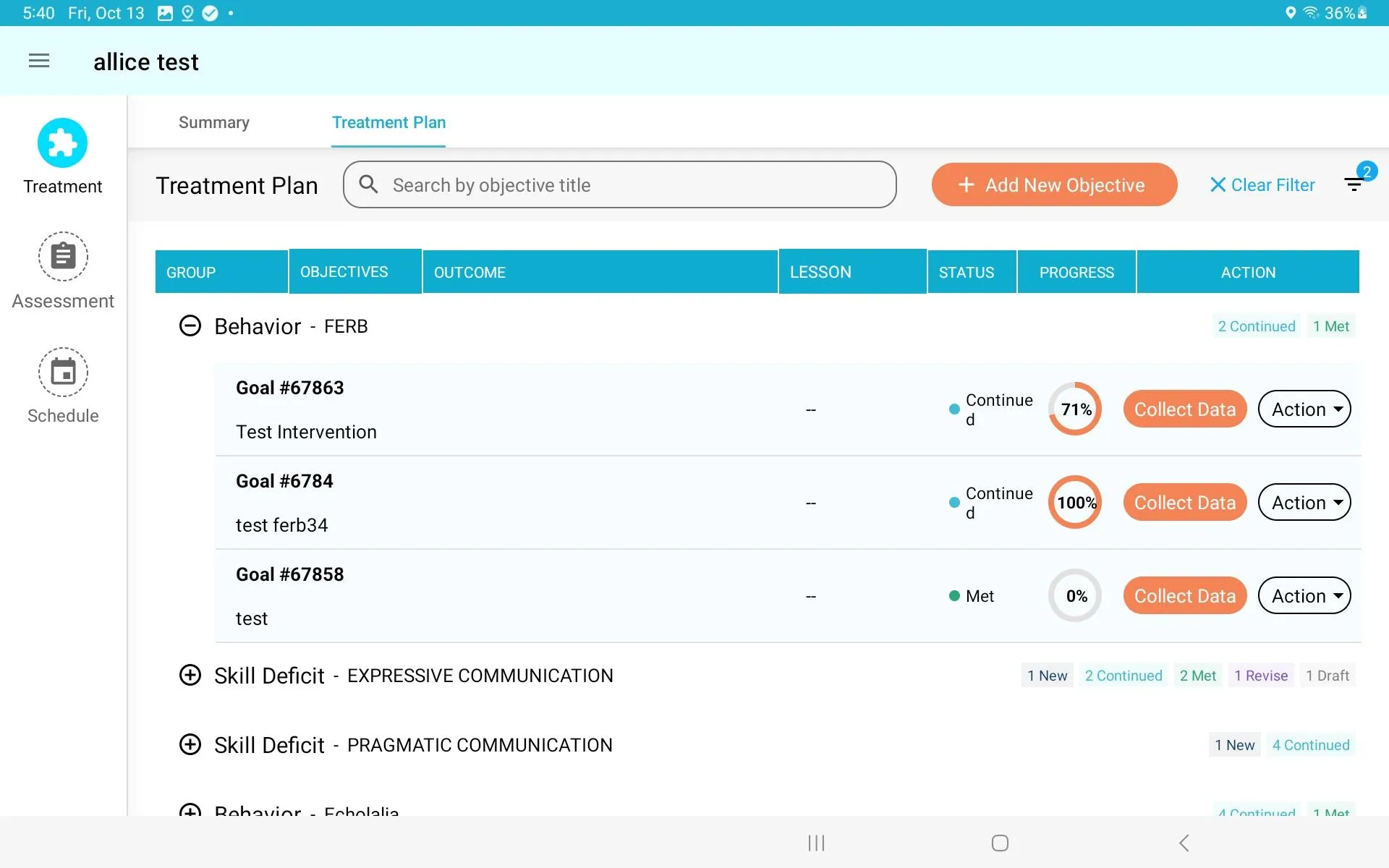Viewport: 1389px width, 868px height.
Task: Click the STATUS column header
Action: [x=972, y=272]
